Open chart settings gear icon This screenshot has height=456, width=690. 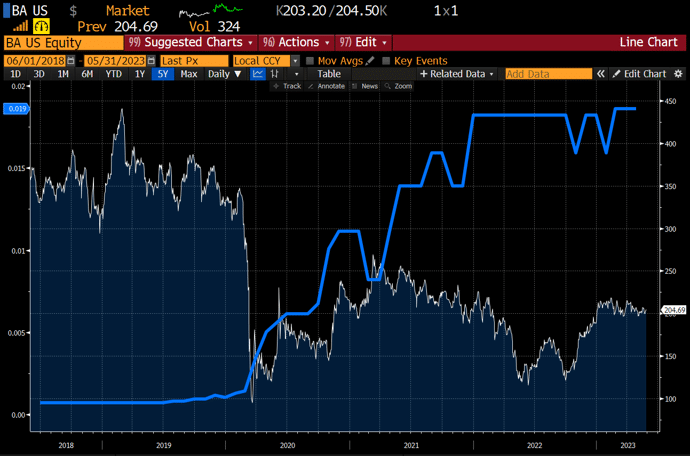(x=678, y=74)
